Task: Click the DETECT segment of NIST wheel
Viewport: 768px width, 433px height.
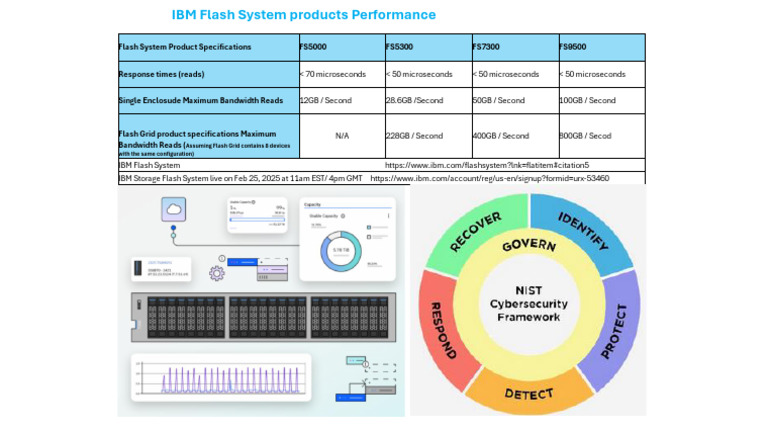Action: click(x=529, y=393)
